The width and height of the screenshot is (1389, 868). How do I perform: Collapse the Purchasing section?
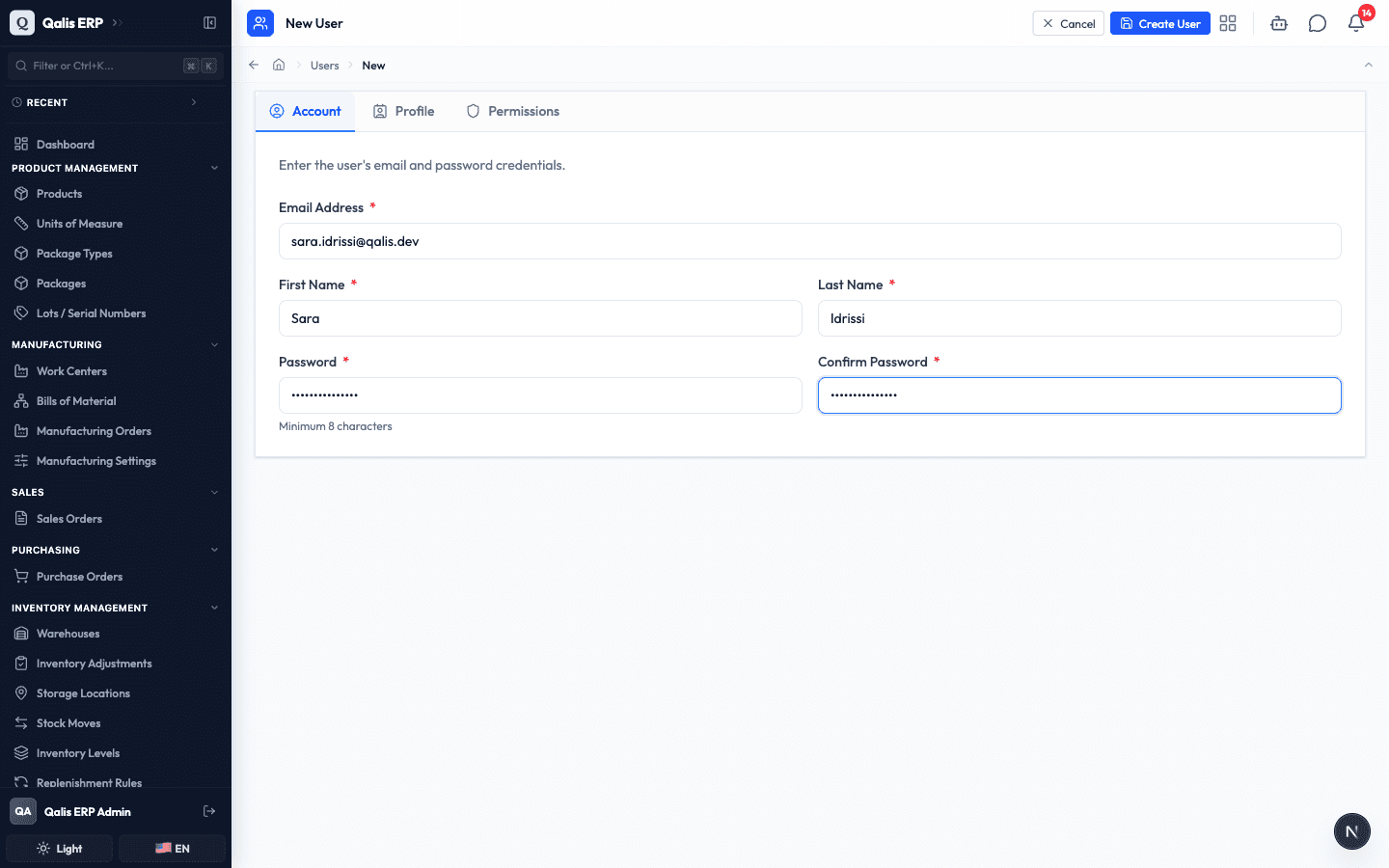[214, 550]
